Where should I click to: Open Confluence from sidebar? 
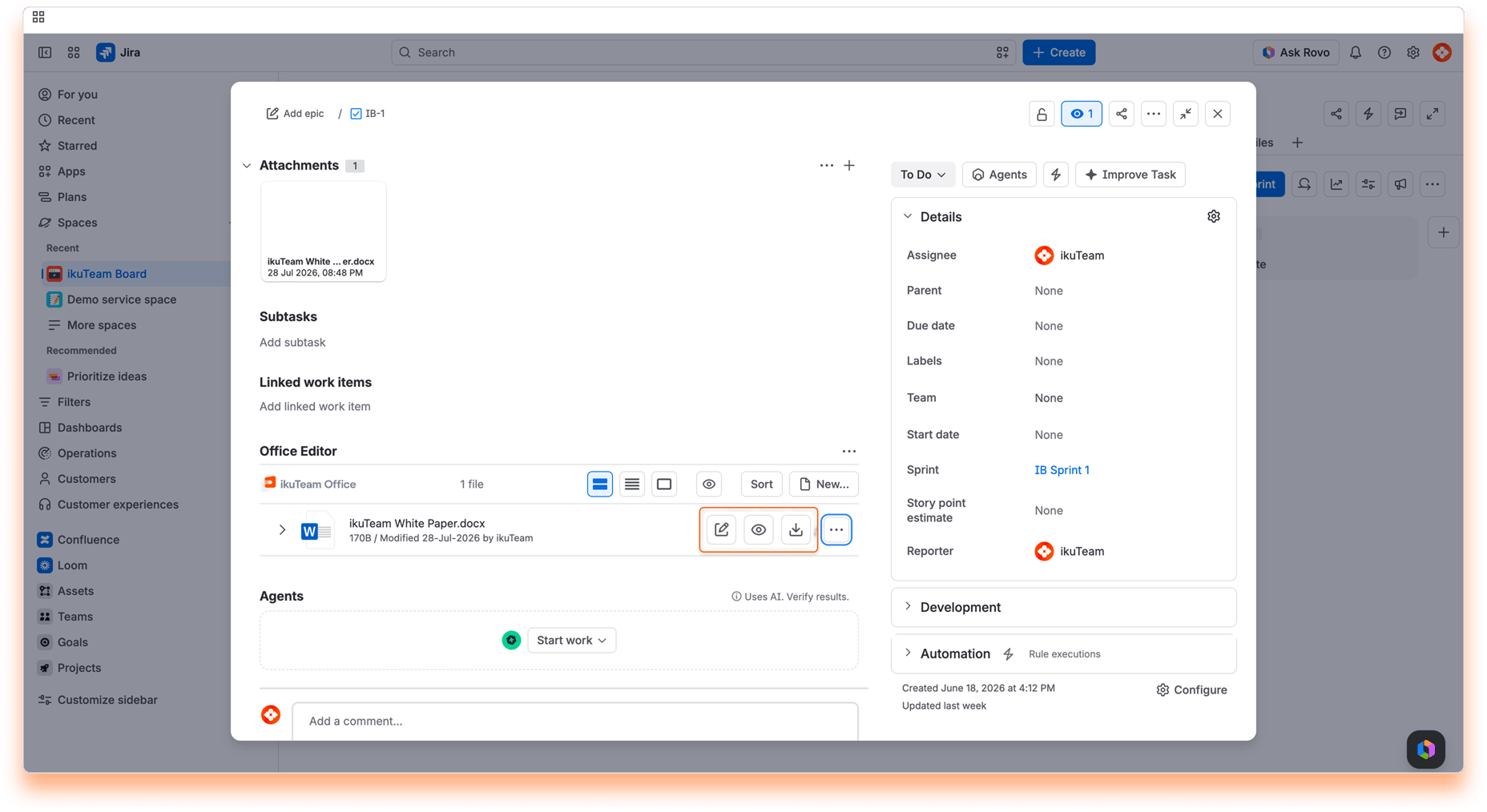pyautogui.click(x=88, y=540)
